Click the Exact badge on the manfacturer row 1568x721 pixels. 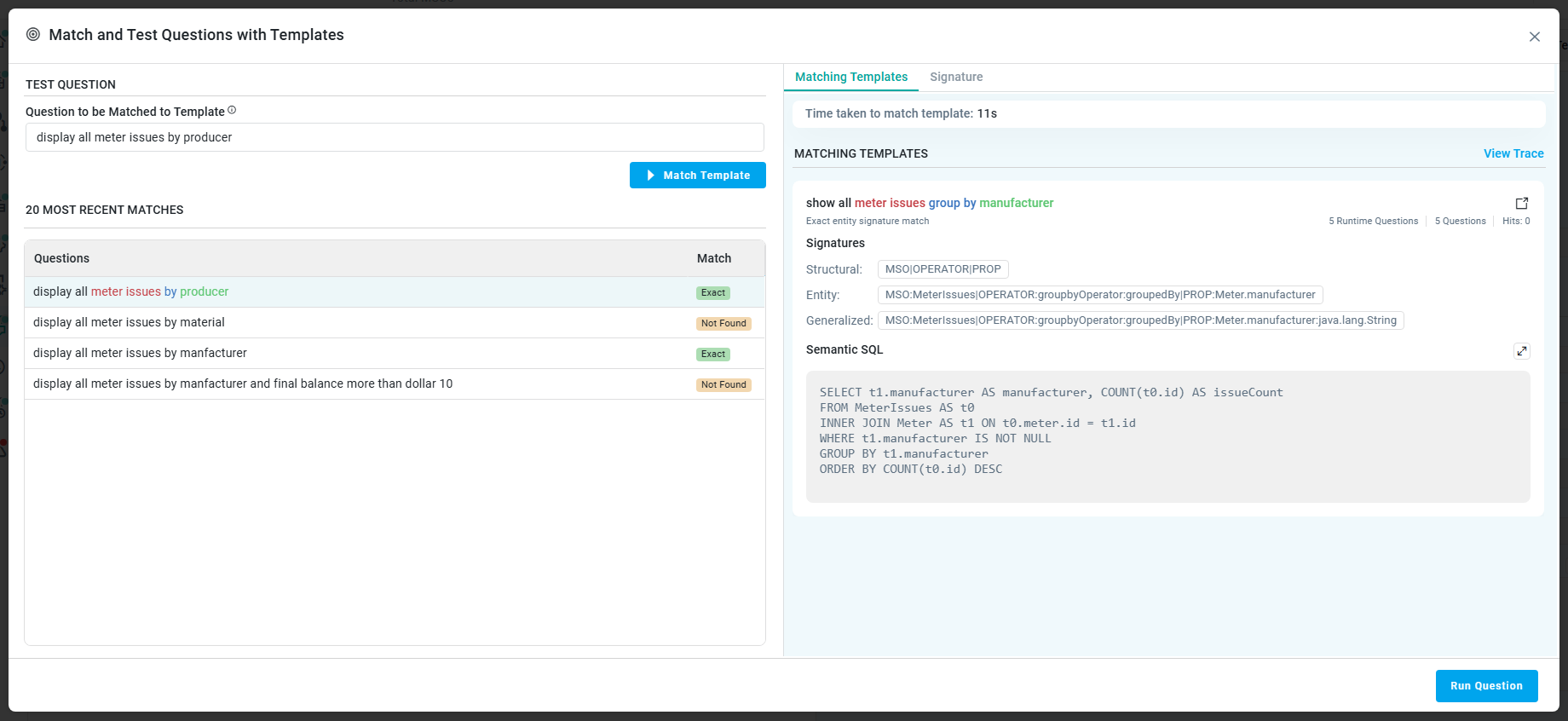pyautogui.click(x=713, y=354)
